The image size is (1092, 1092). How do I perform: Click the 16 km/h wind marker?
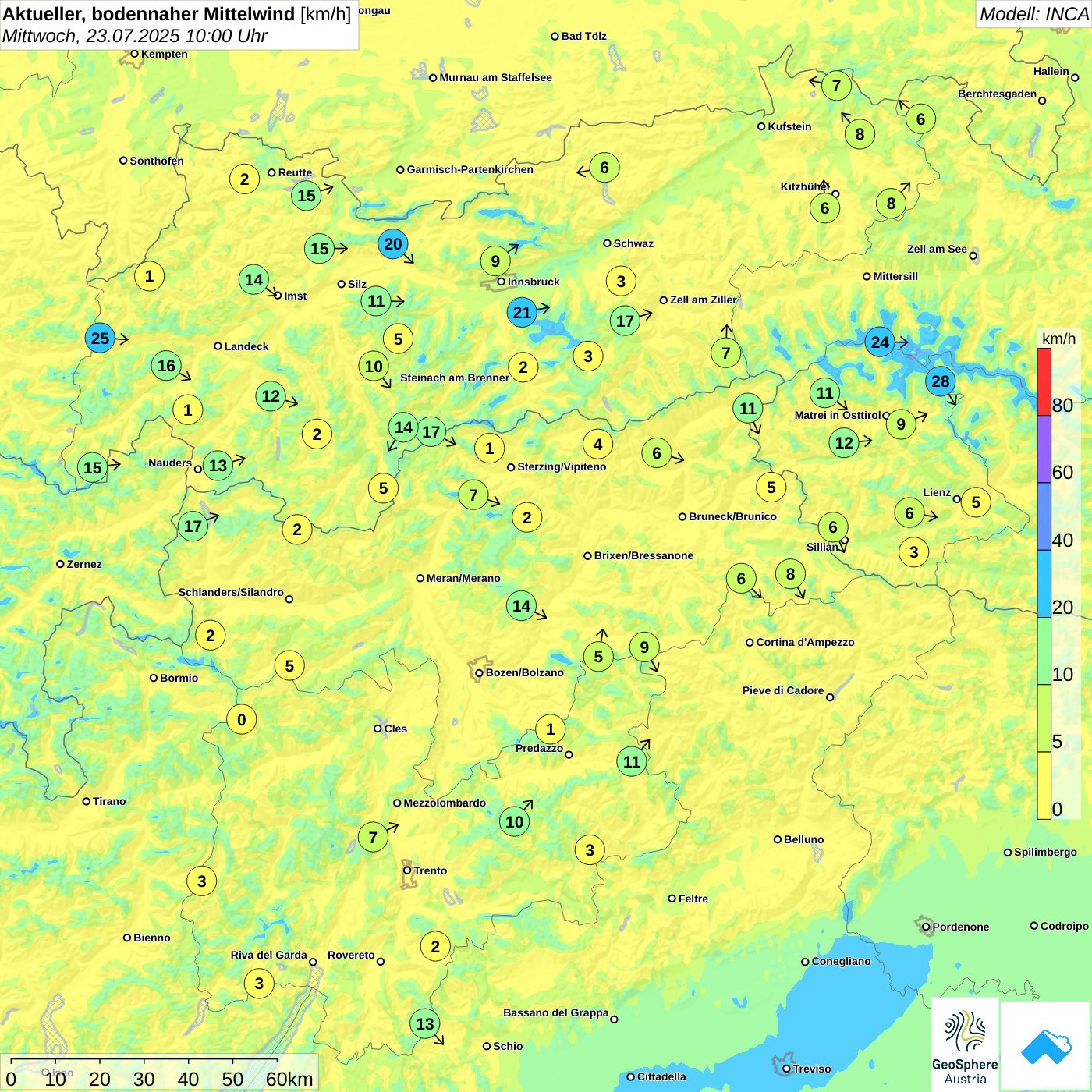coord(166,366)
